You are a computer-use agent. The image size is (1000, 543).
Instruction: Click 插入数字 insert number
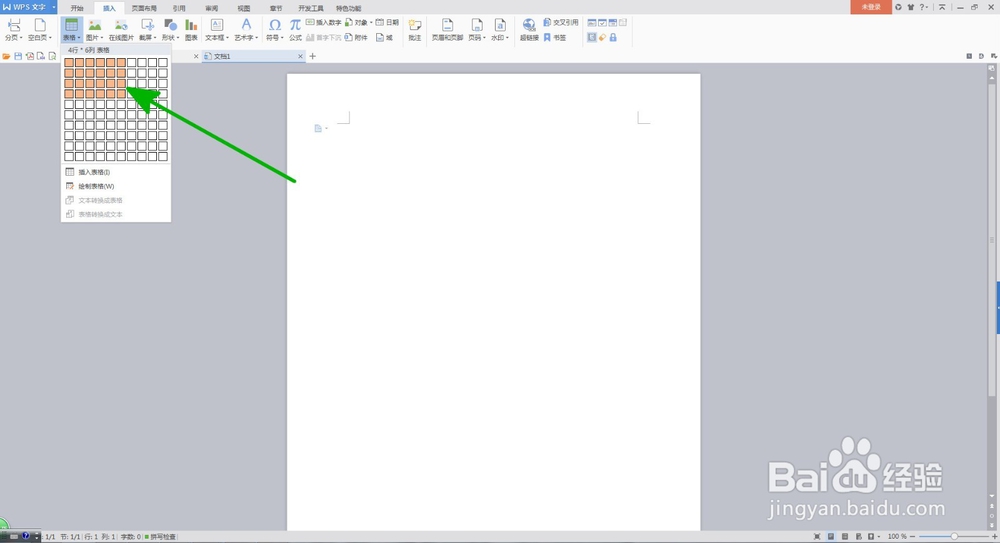click(x=323, y=22)
